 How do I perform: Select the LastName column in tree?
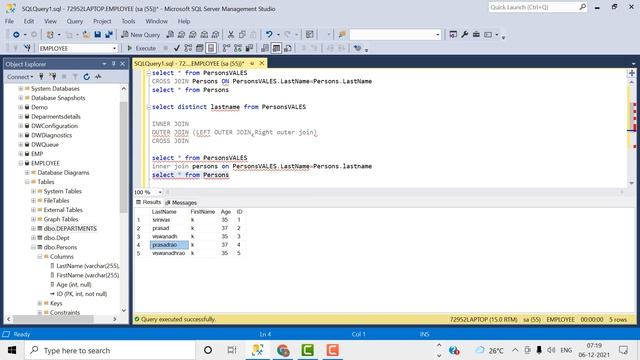click(88, 266)
